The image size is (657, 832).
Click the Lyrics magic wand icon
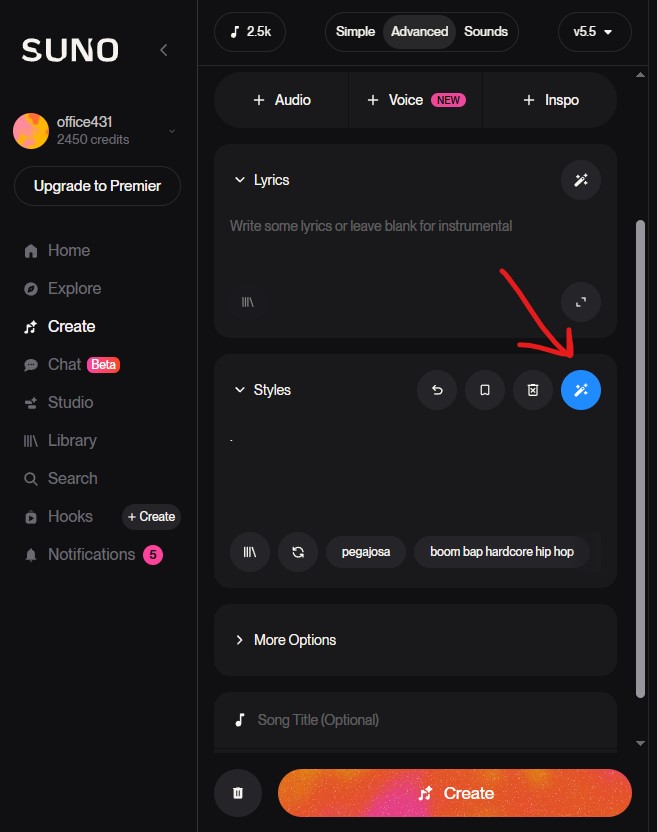(581, 180)
